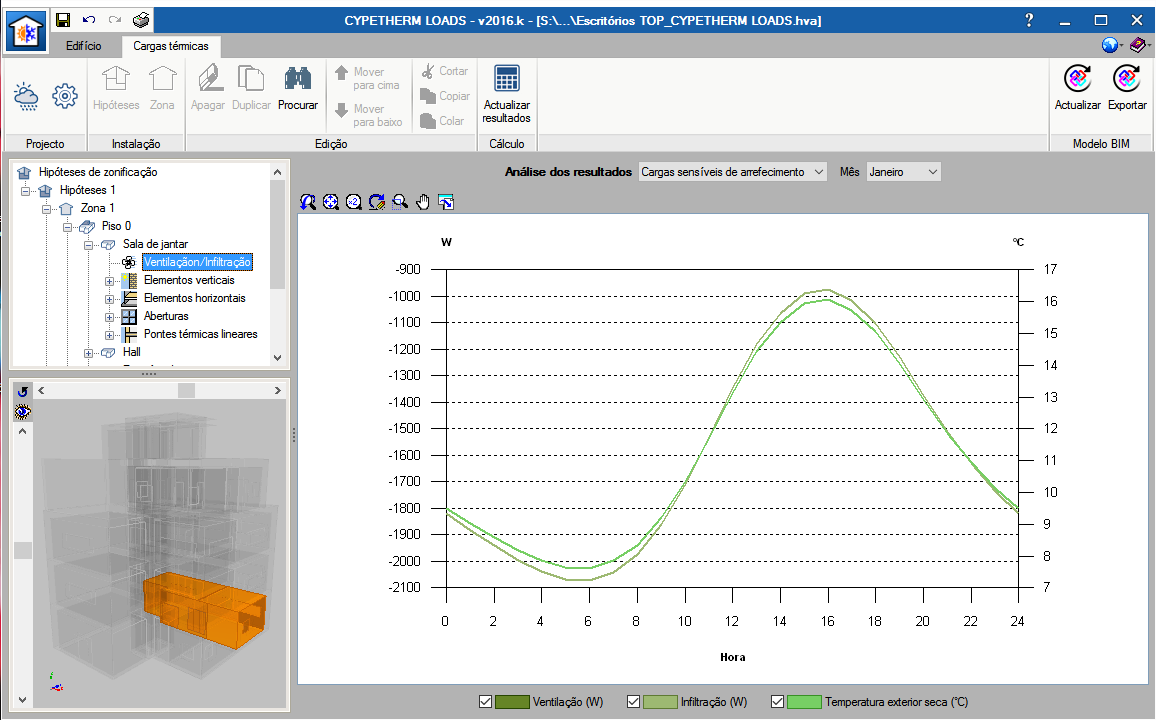Click the purple book icon
This screenshot has height=720, width=1156.
(x=1138, y=46)
